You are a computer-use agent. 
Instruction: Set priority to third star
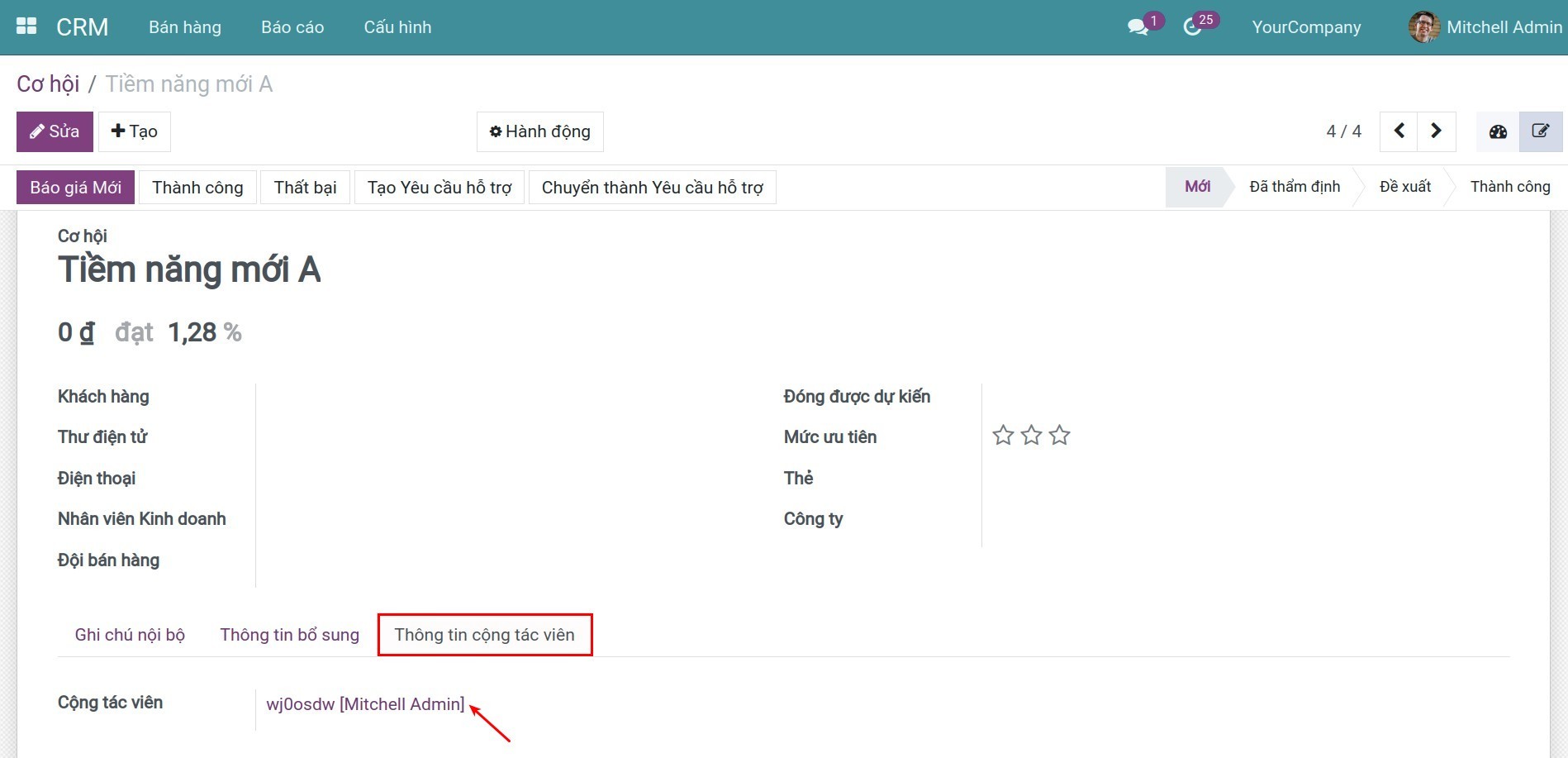[x=1059, y=436]
